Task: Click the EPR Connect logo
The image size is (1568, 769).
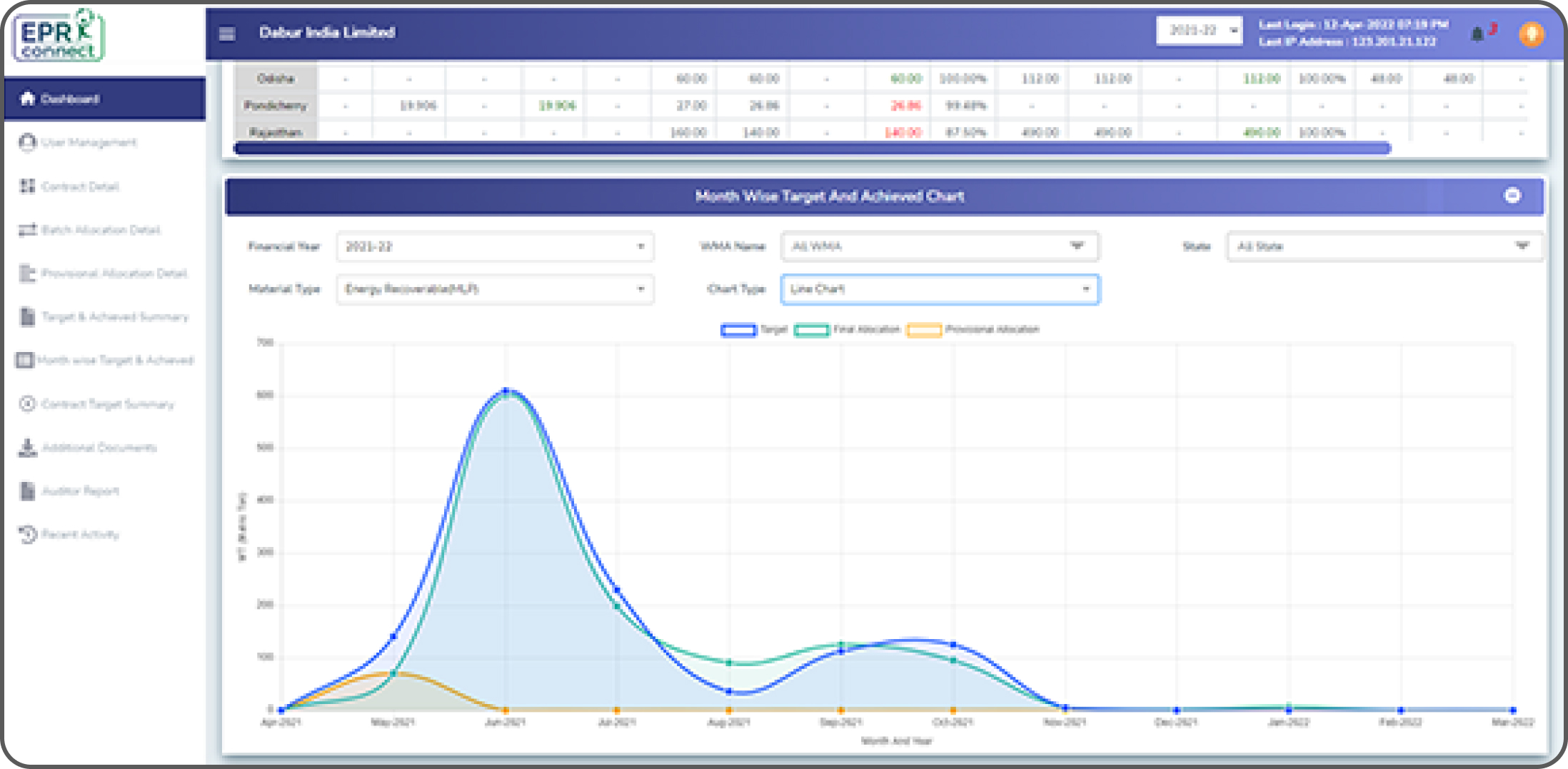Action: tap(59, 36)
